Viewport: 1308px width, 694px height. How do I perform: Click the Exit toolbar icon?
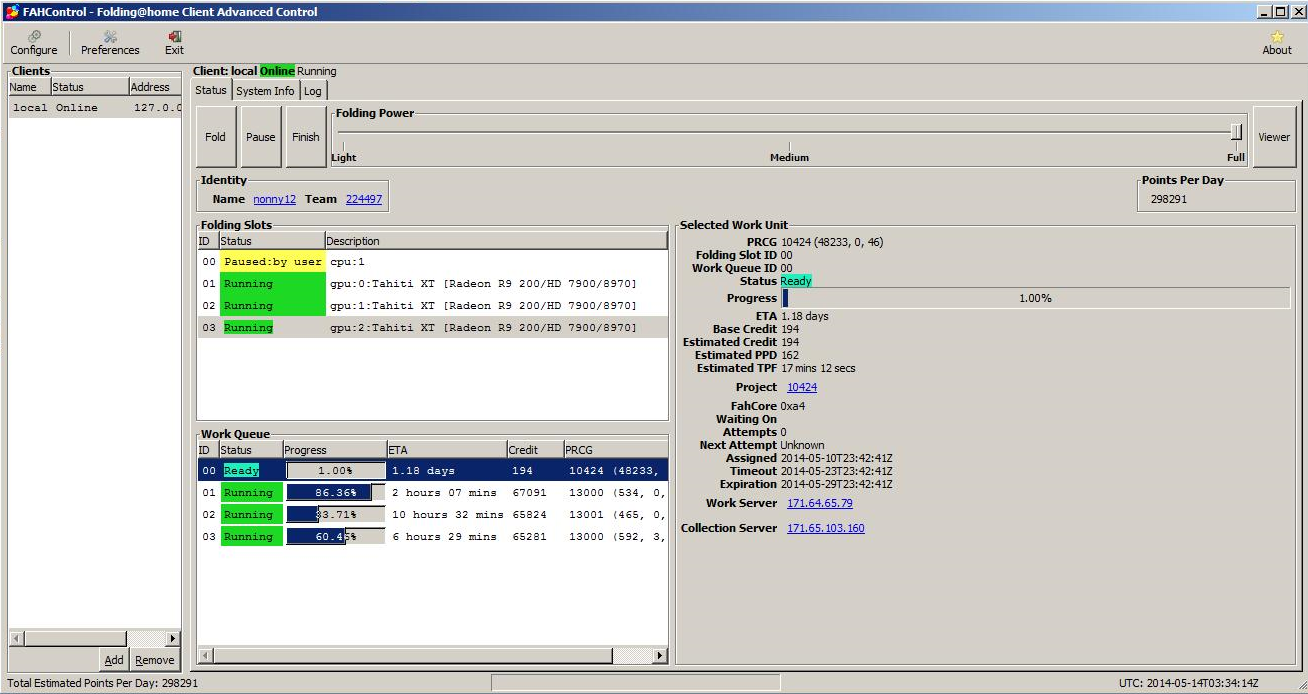click(x=174, y=43)
